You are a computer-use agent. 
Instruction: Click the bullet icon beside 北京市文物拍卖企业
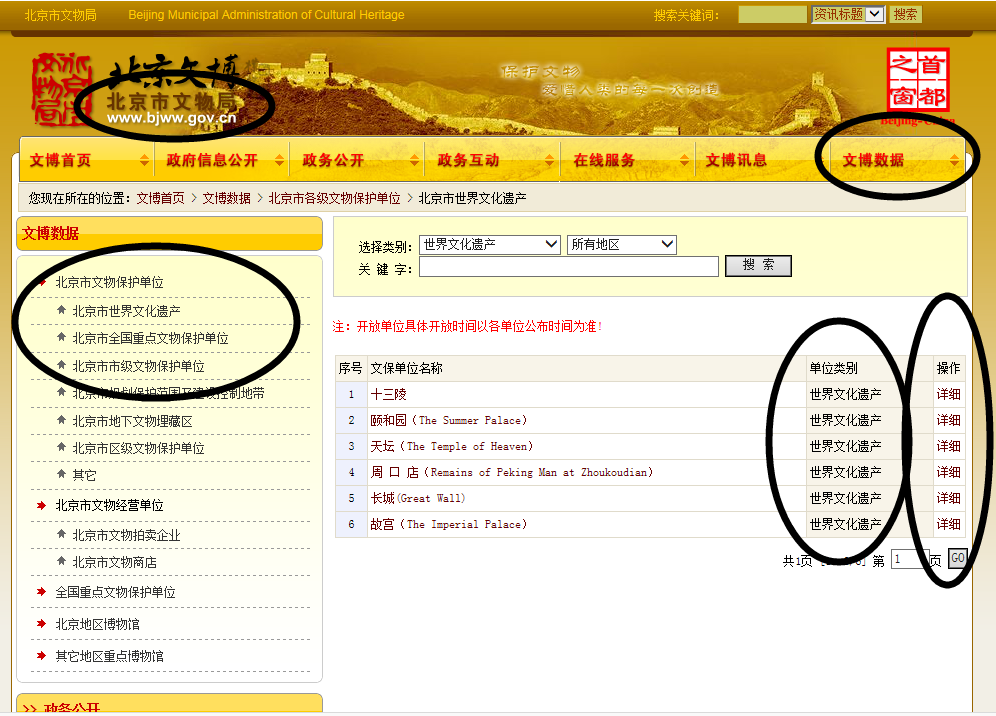point(61,535)
